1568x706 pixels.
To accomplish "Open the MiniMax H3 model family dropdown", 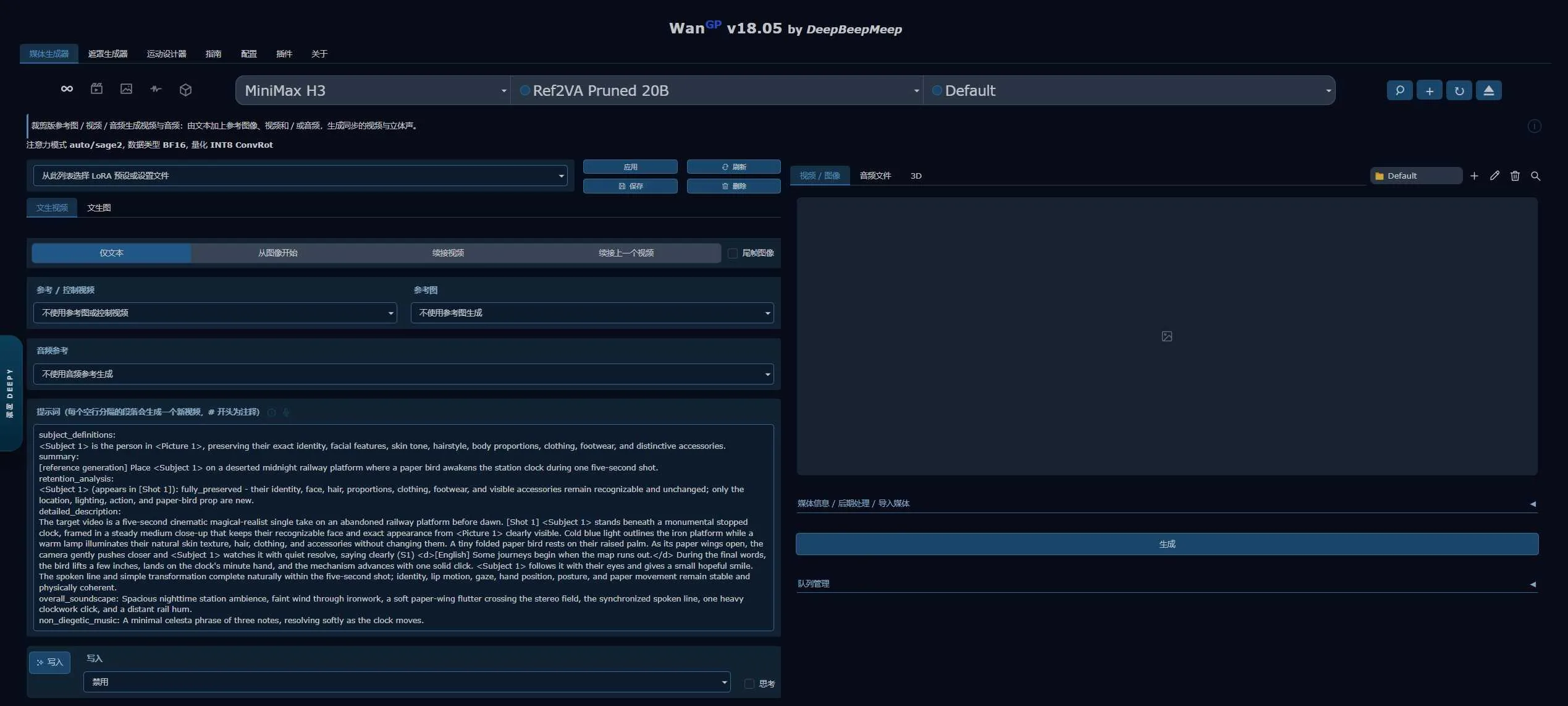I will tap(373, 90).
